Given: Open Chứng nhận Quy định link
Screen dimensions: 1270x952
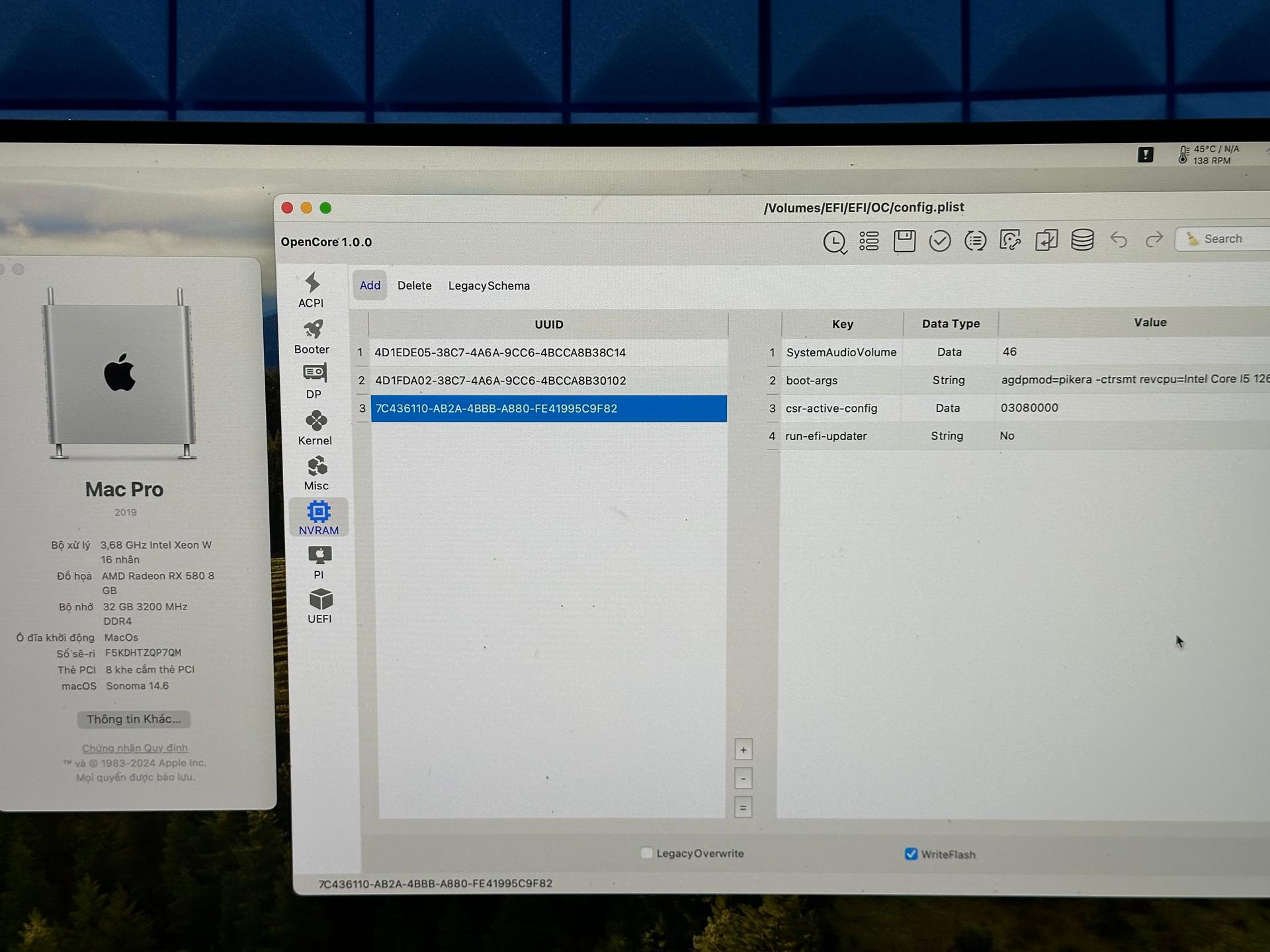Looking at the screenshot, I should (x=135, y=748).
